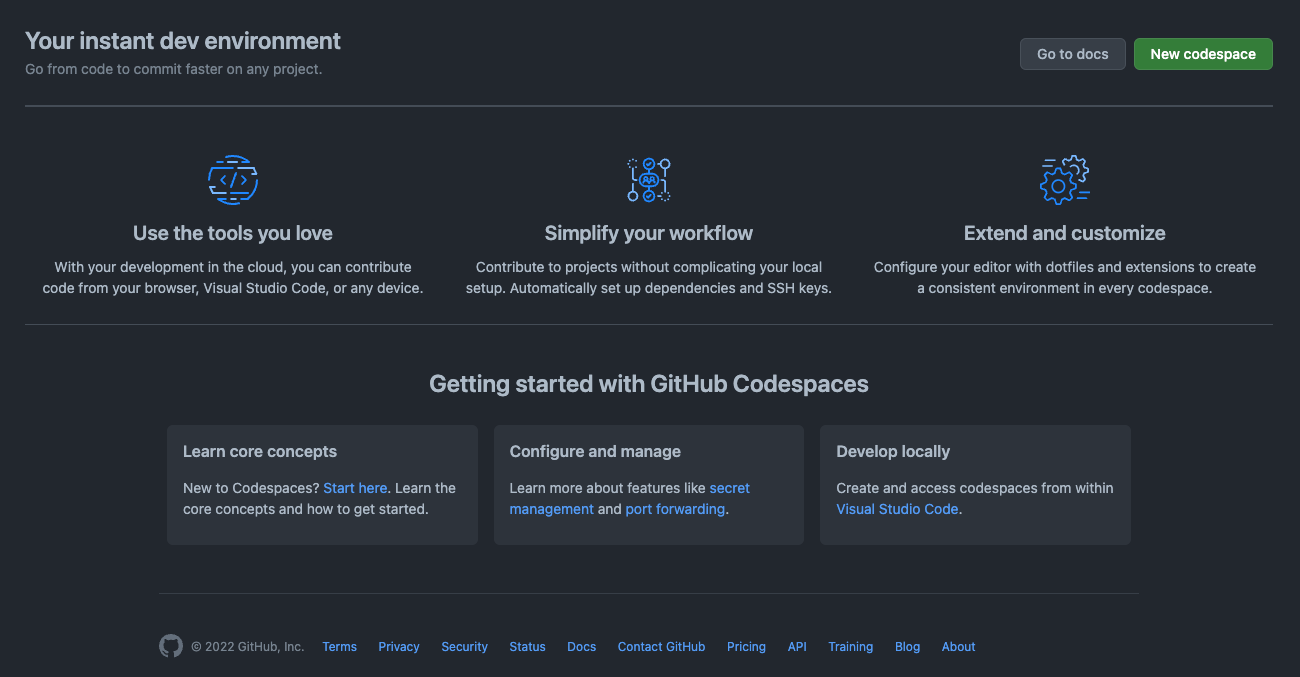Click the 'Your instant dev environment' heading

pyautogui.click(x=183, y=41)
